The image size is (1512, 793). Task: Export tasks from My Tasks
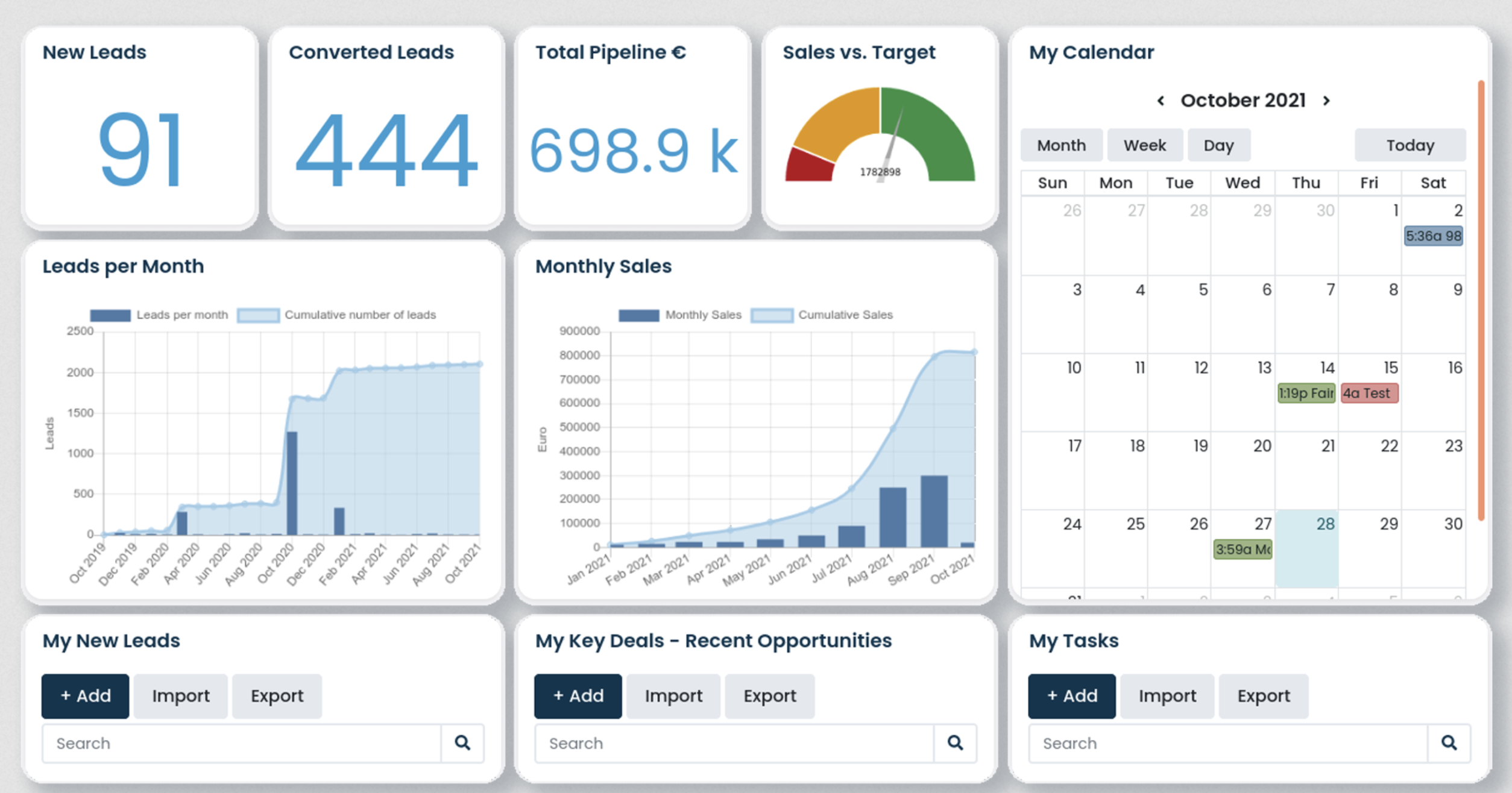click(x=1264, y=696)
